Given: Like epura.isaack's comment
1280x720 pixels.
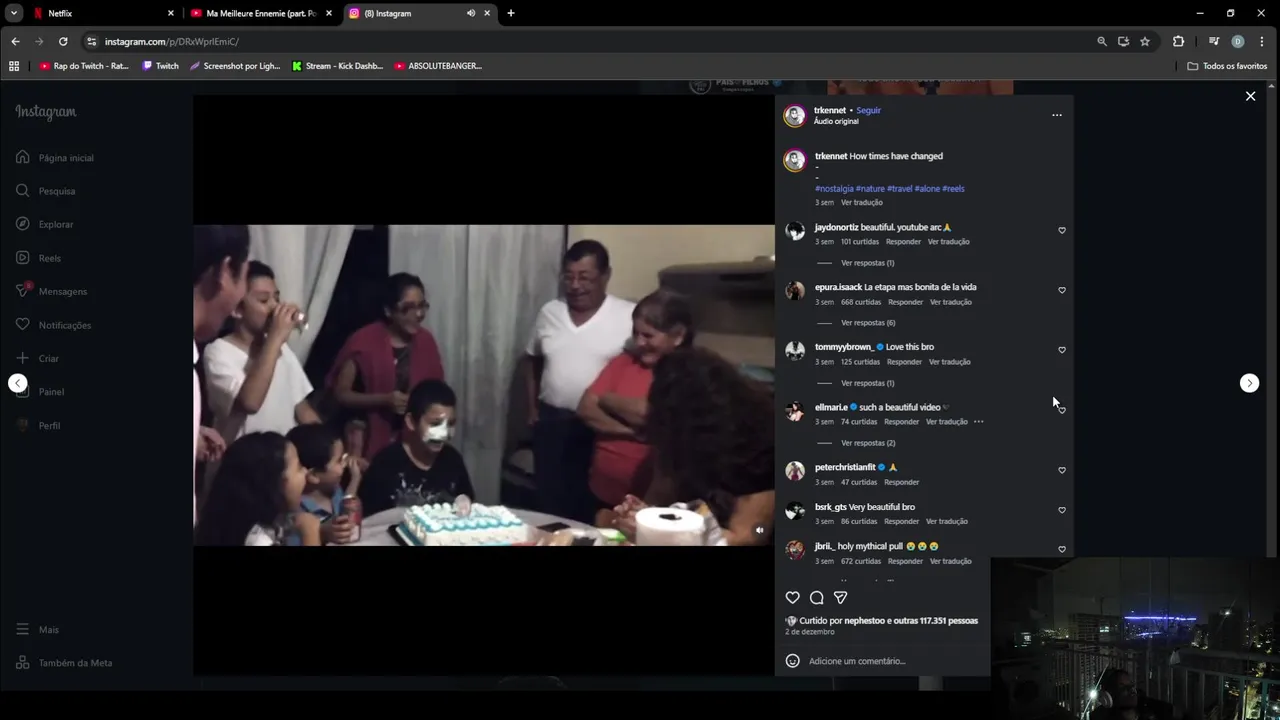Looking at the screenshot, I should [x=1062, y=290].
